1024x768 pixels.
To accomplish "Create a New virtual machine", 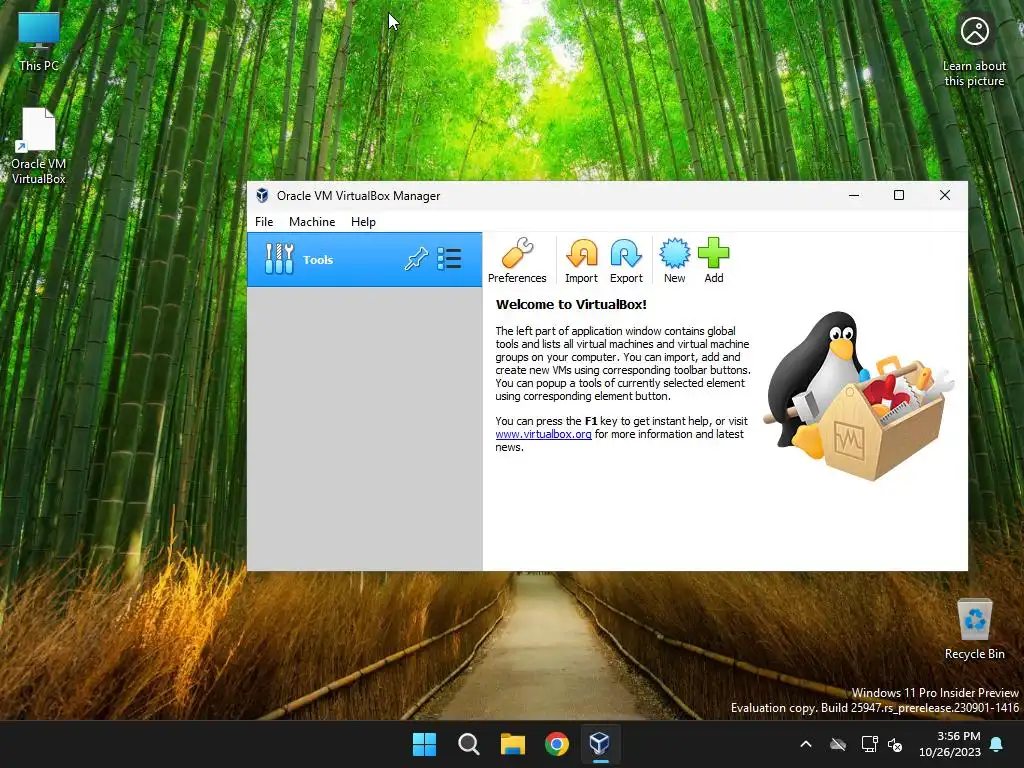I will (674, 260).
